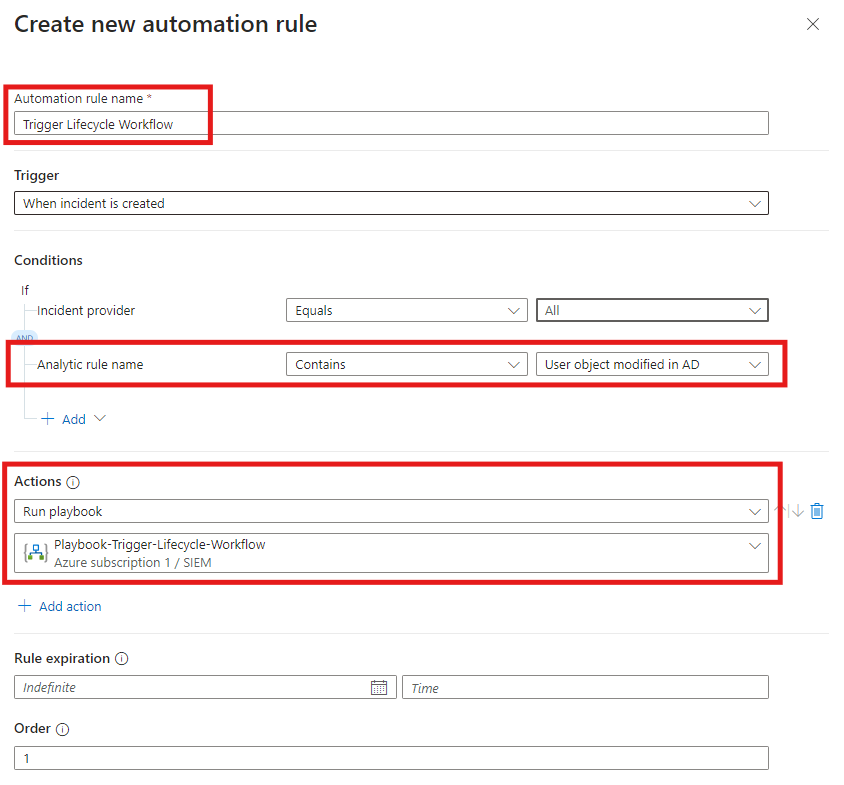844x785 pixels.
Task: Select the Playbook-Trigger-Lifecycle-Workflow playbook dropdown
Action: (390, 553)
